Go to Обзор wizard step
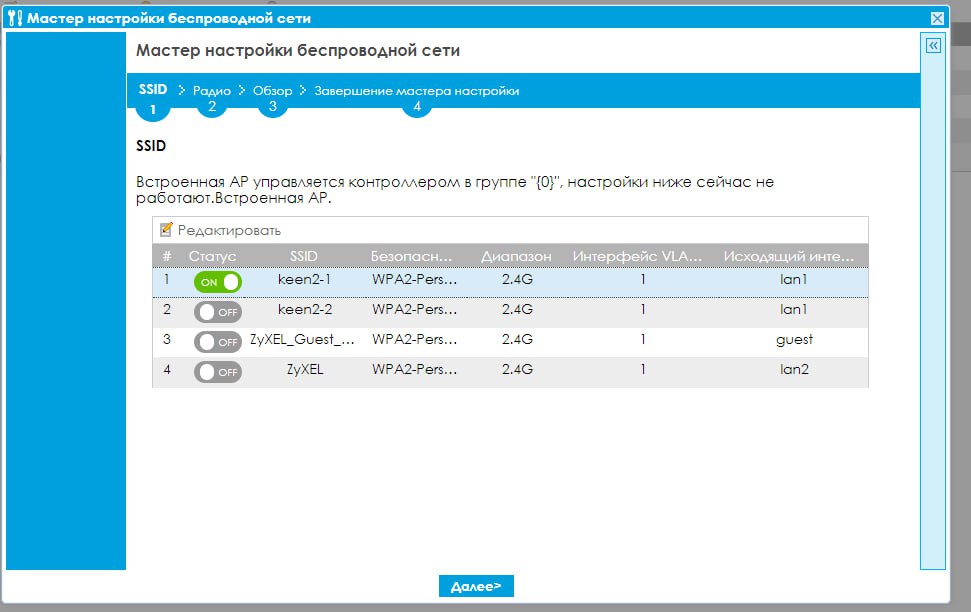The width and height of the screenshot is (971, 612). pos(272,90)
